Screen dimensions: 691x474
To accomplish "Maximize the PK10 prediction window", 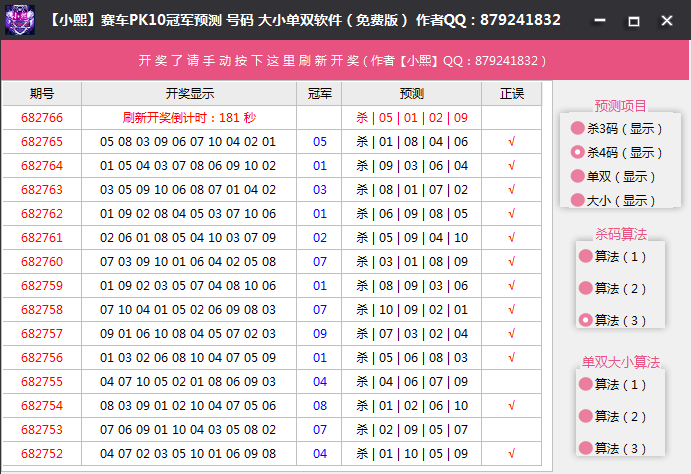I will click(634, 20).
